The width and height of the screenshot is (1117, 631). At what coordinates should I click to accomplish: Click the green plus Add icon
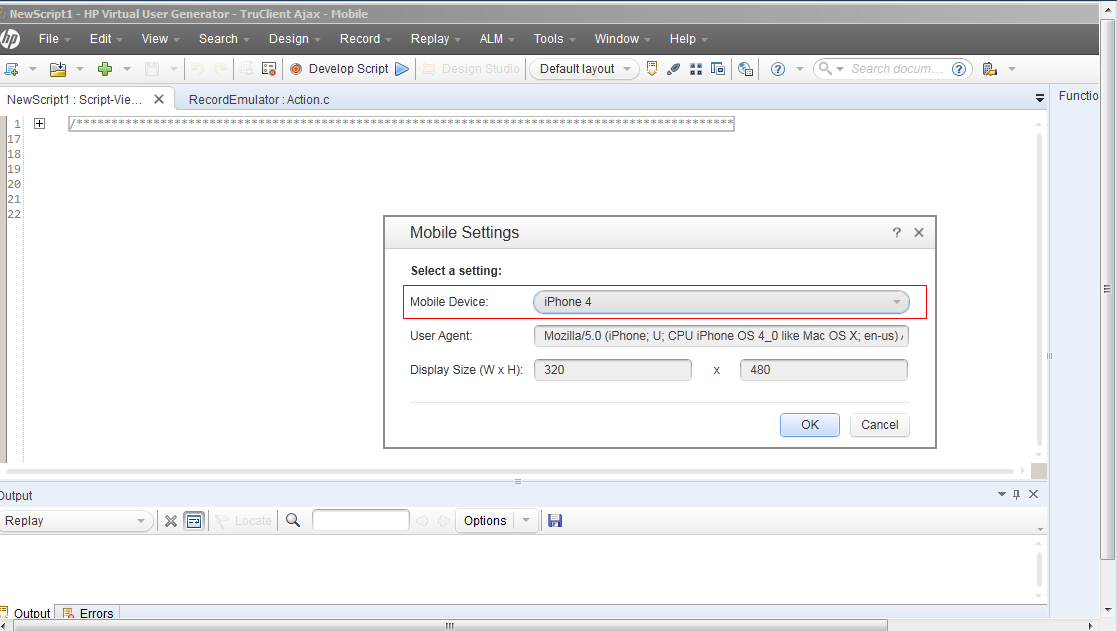105,69
